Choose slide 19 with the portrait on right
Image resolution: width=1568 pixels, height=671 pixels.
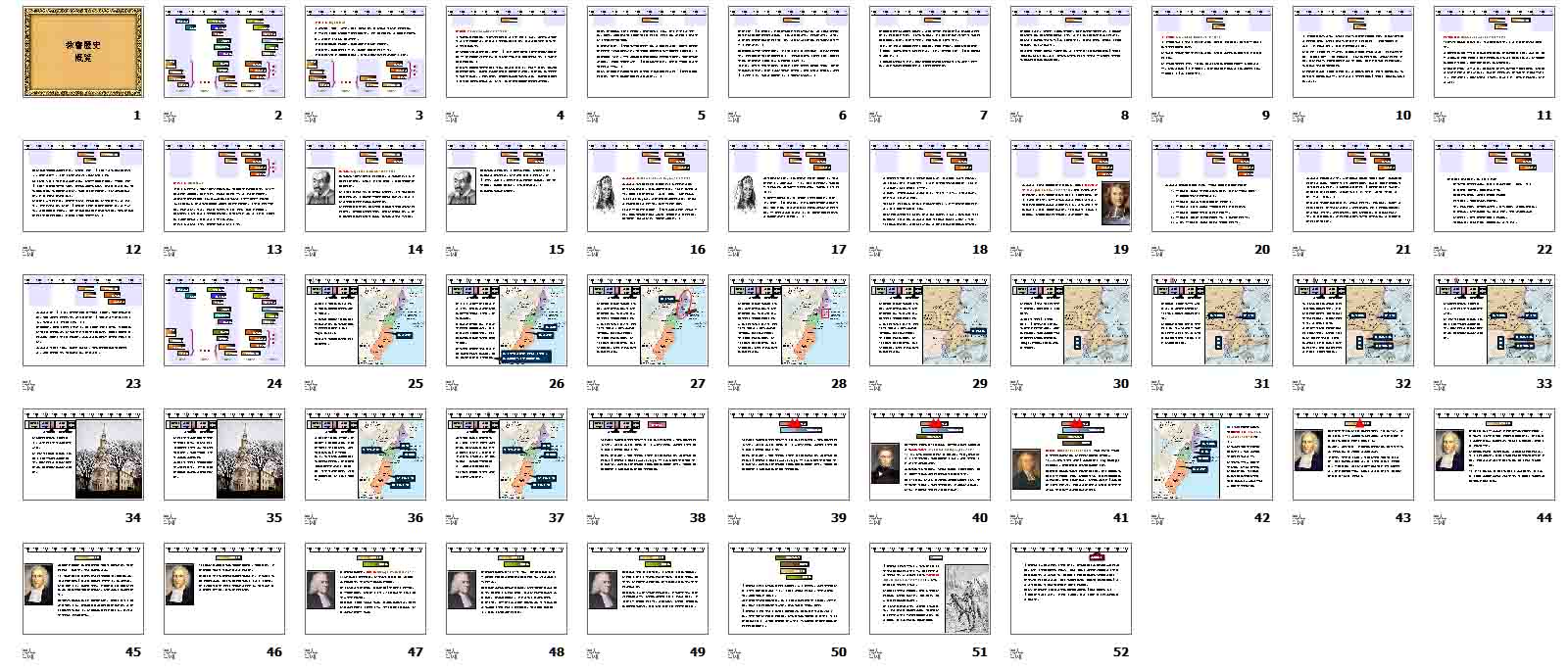(1071, 186)
